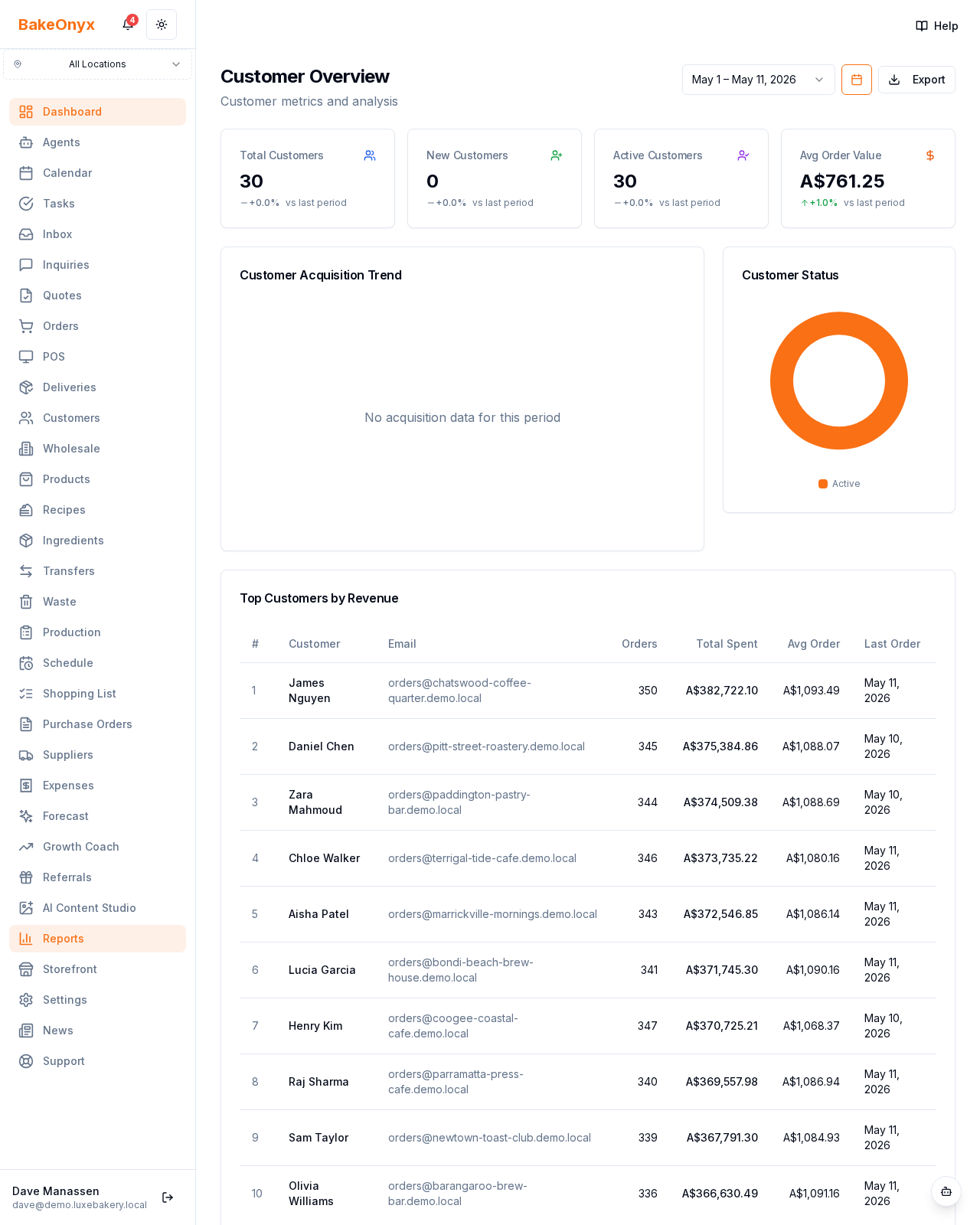This screenshot has width=980, height=1225.
Task: Open Production clipboard icon
Action: pyautogui.click(x=26, y=632)
